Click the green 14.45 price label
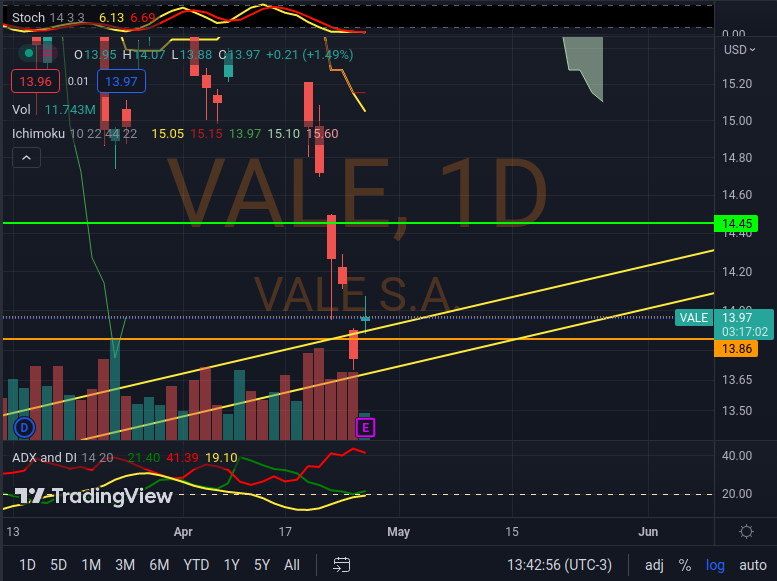This screenshot has width=777, height=581. click(x=737, y=224)
